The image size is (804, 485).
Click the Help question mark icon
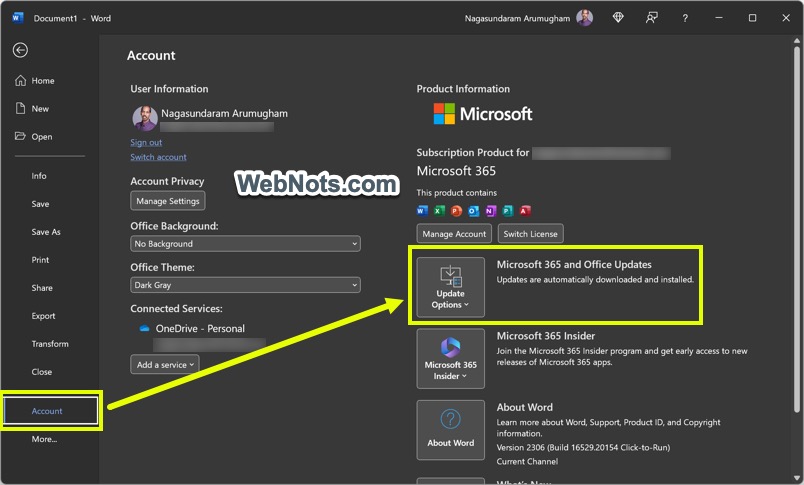coord(685,18)
